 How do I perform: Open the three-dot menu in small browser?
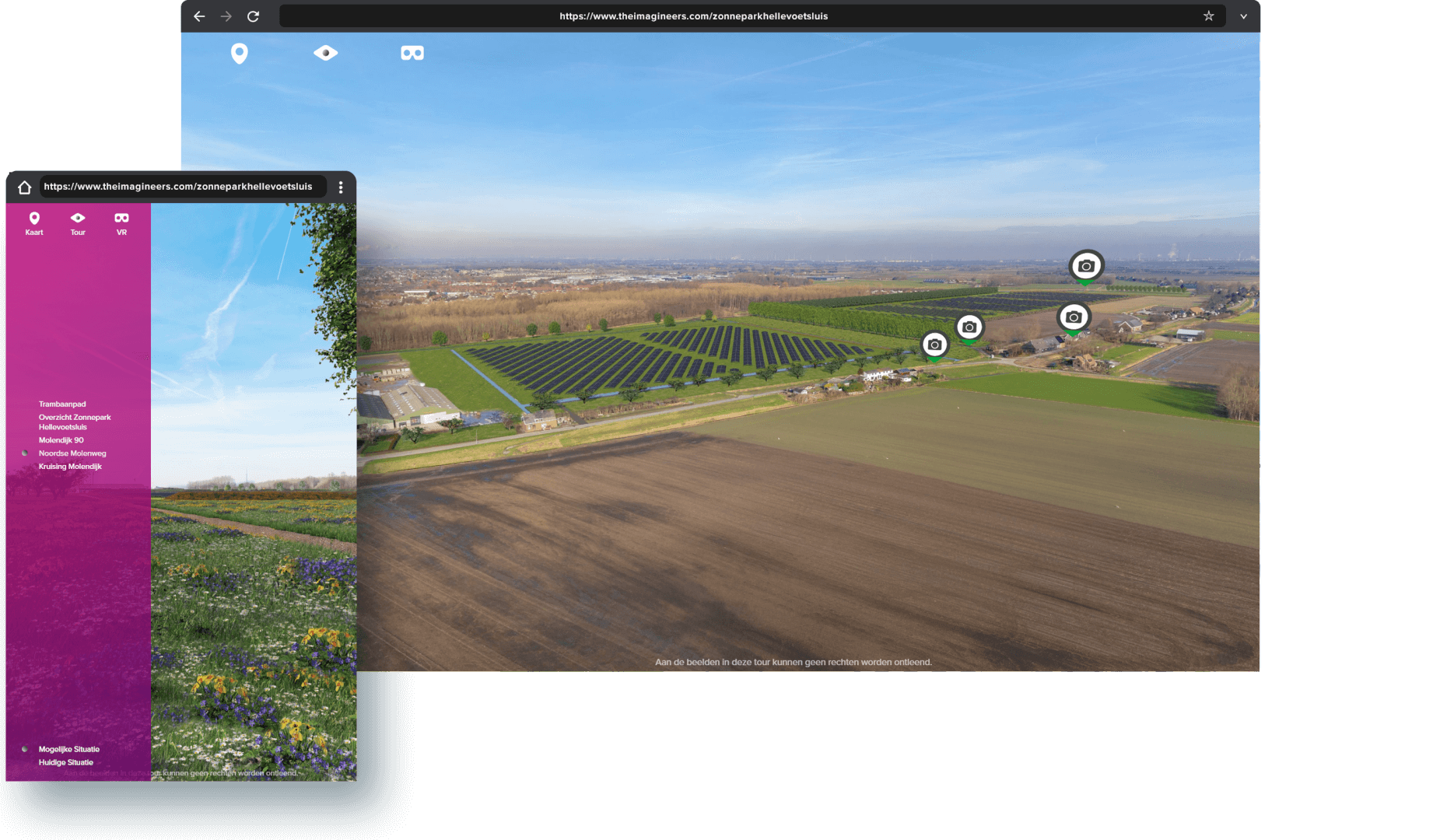coord(341,187)
